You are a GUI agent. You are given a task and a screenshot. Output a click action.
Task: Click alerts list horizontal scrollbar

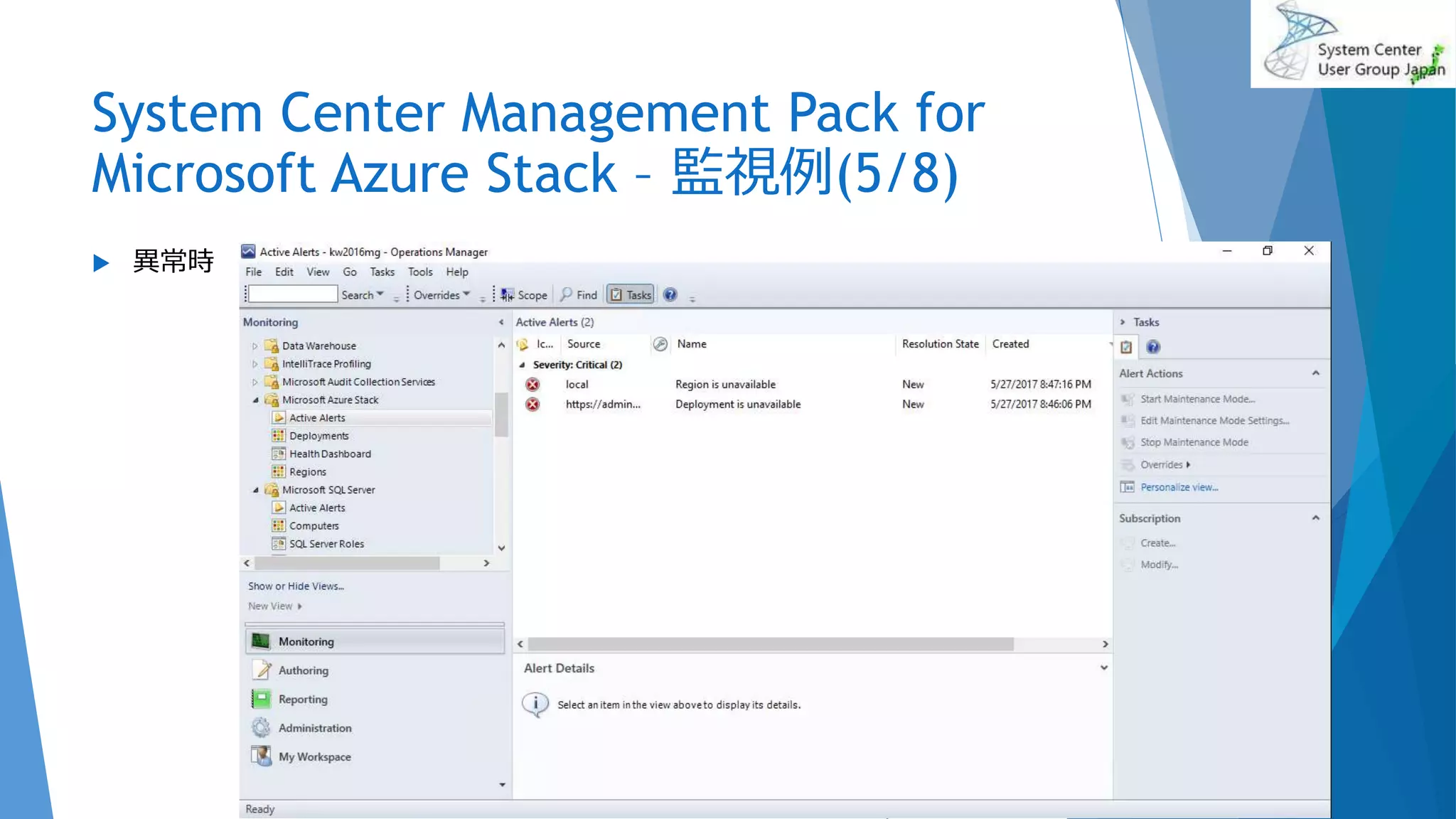point(771,644)
